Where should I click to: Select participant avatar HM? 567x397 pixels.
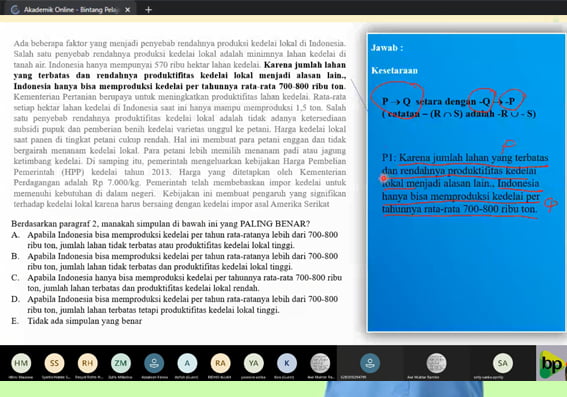click(21, 363)
